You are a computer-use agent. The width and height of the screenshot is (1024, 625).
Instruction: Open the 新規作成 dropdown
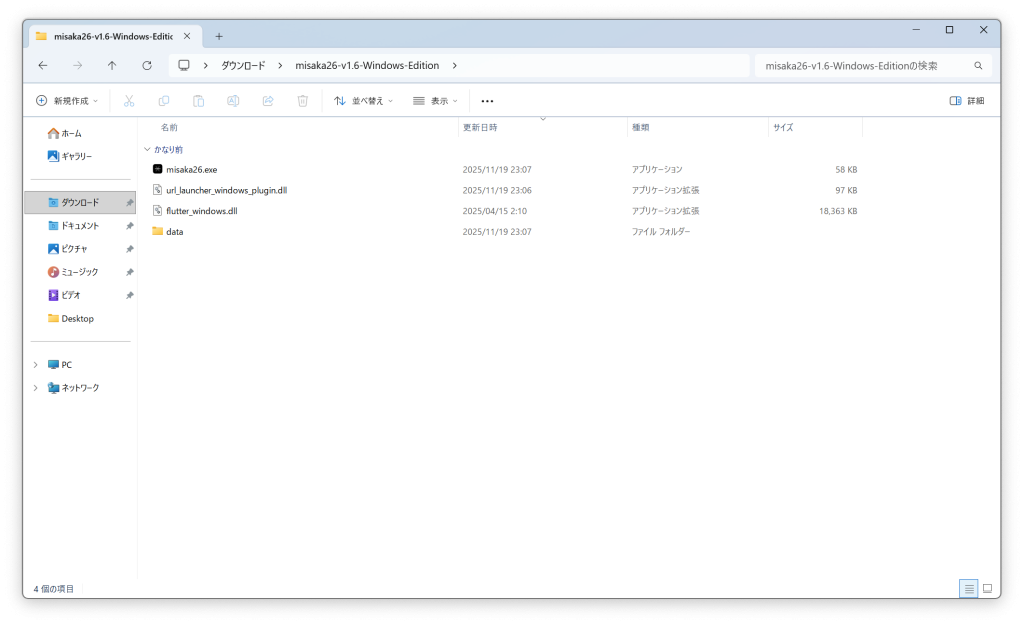[67, 101]
